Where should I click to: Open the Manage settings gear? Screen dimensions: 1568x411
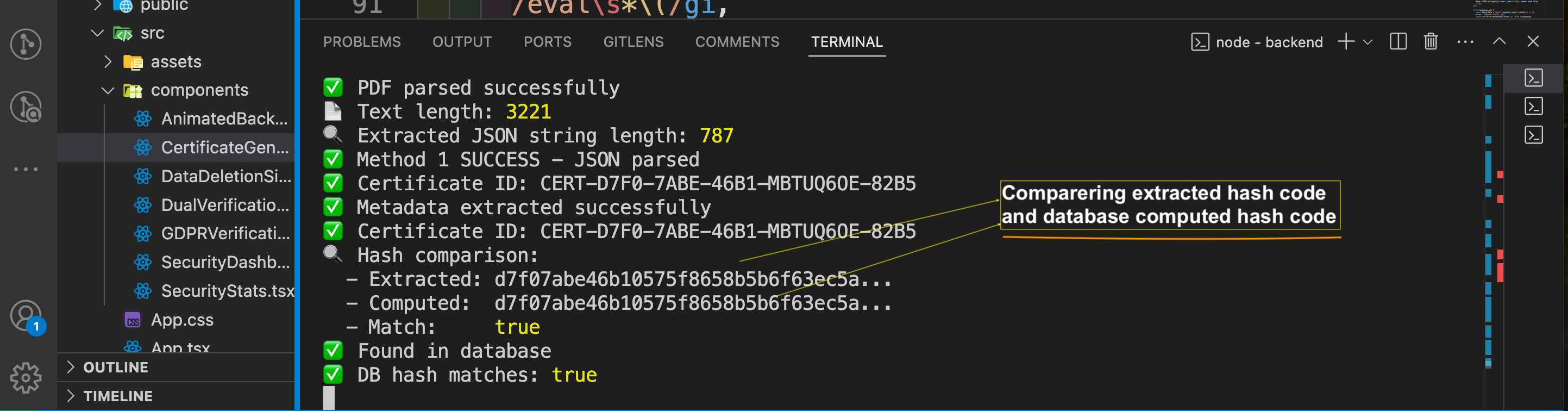(26, 378)
